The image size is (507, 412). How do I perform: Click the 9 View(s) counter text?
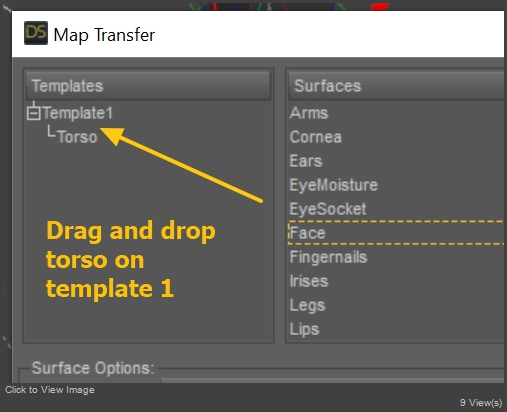[481, 403]
